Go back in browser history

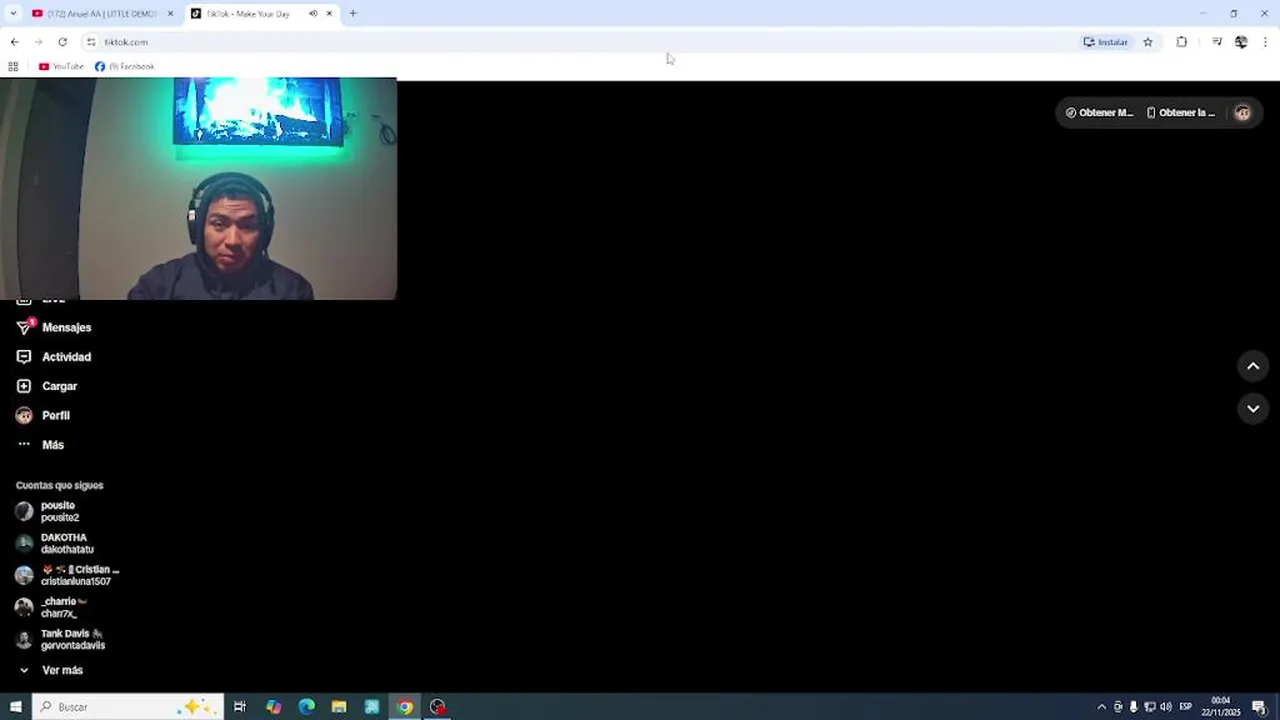pos(14,42)
